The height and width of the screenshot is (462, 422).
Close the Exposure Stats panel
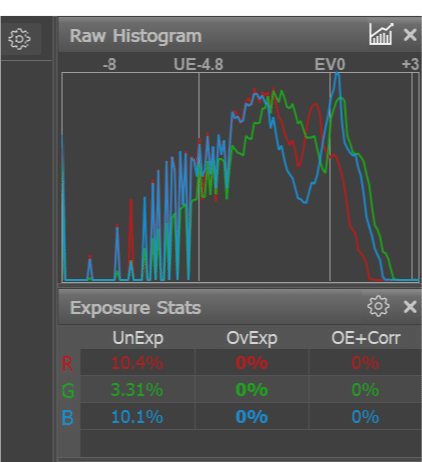point(410,307)
